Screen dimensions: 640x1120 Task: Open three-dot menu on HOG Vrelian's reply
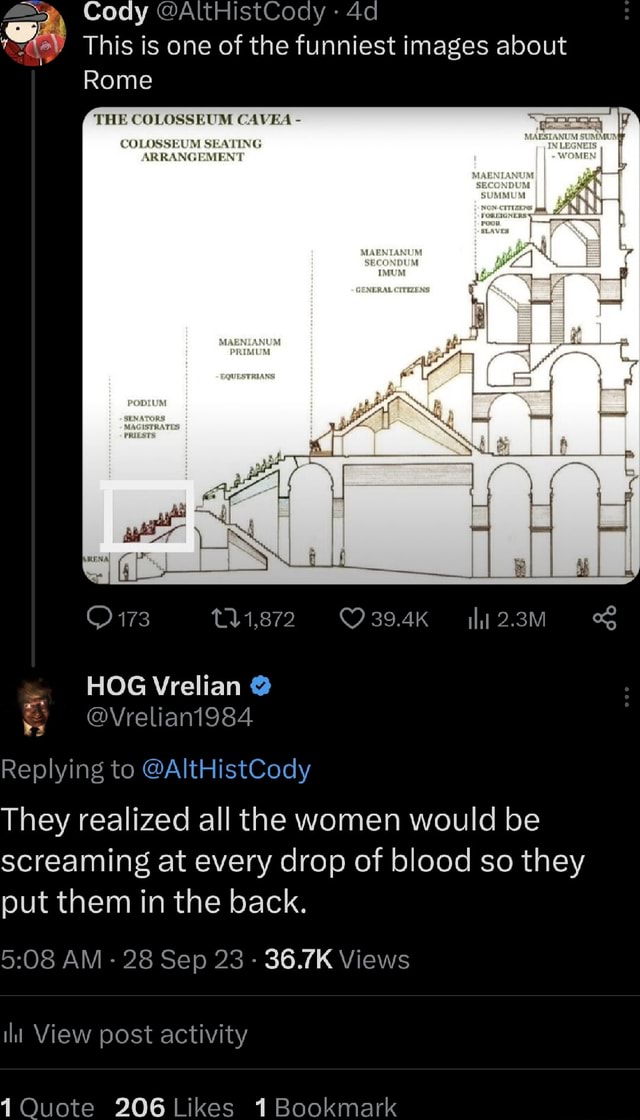[x=627, y=697]
